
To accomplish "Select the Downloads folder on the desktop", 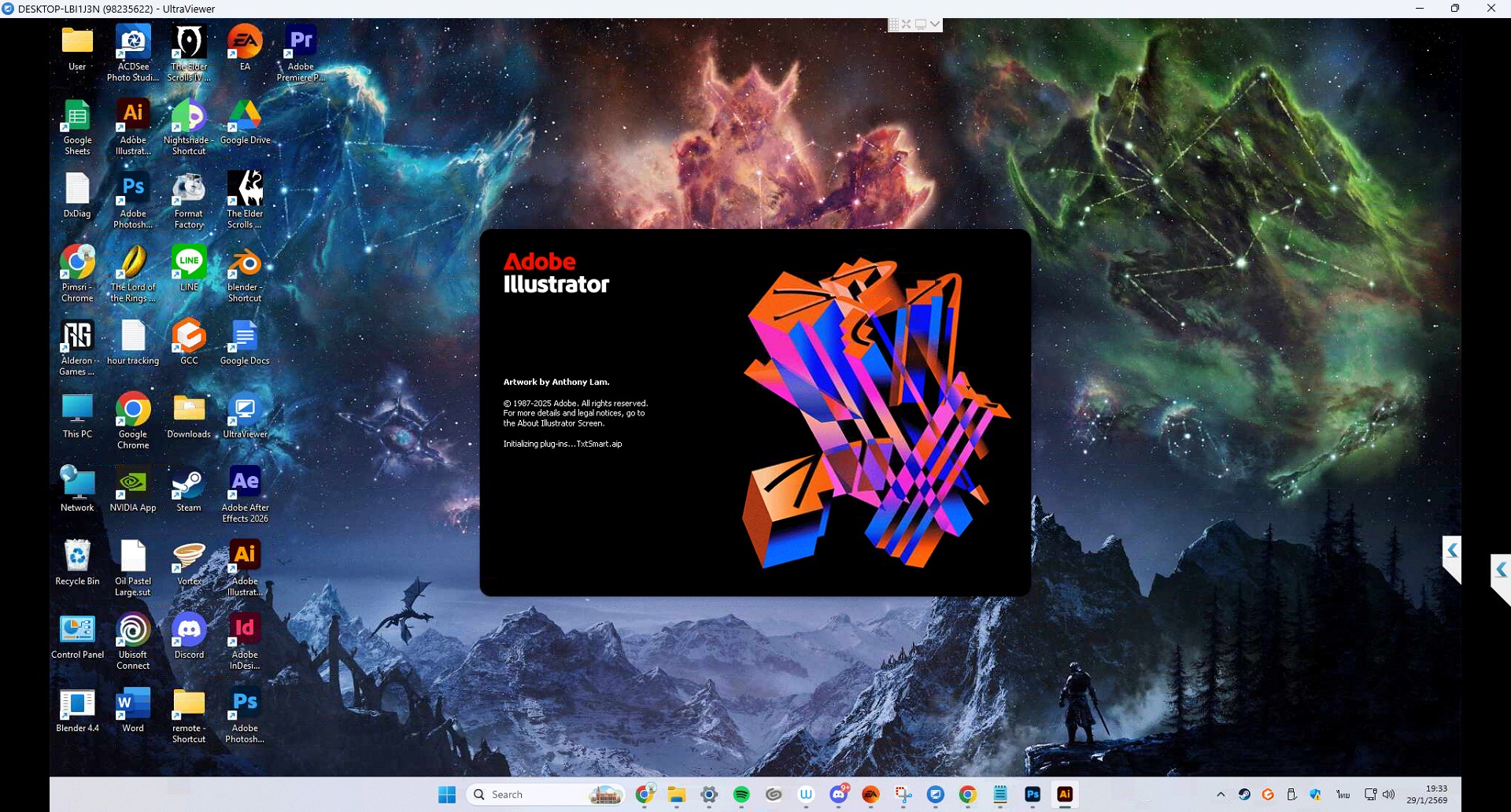I will click(189, 416).
